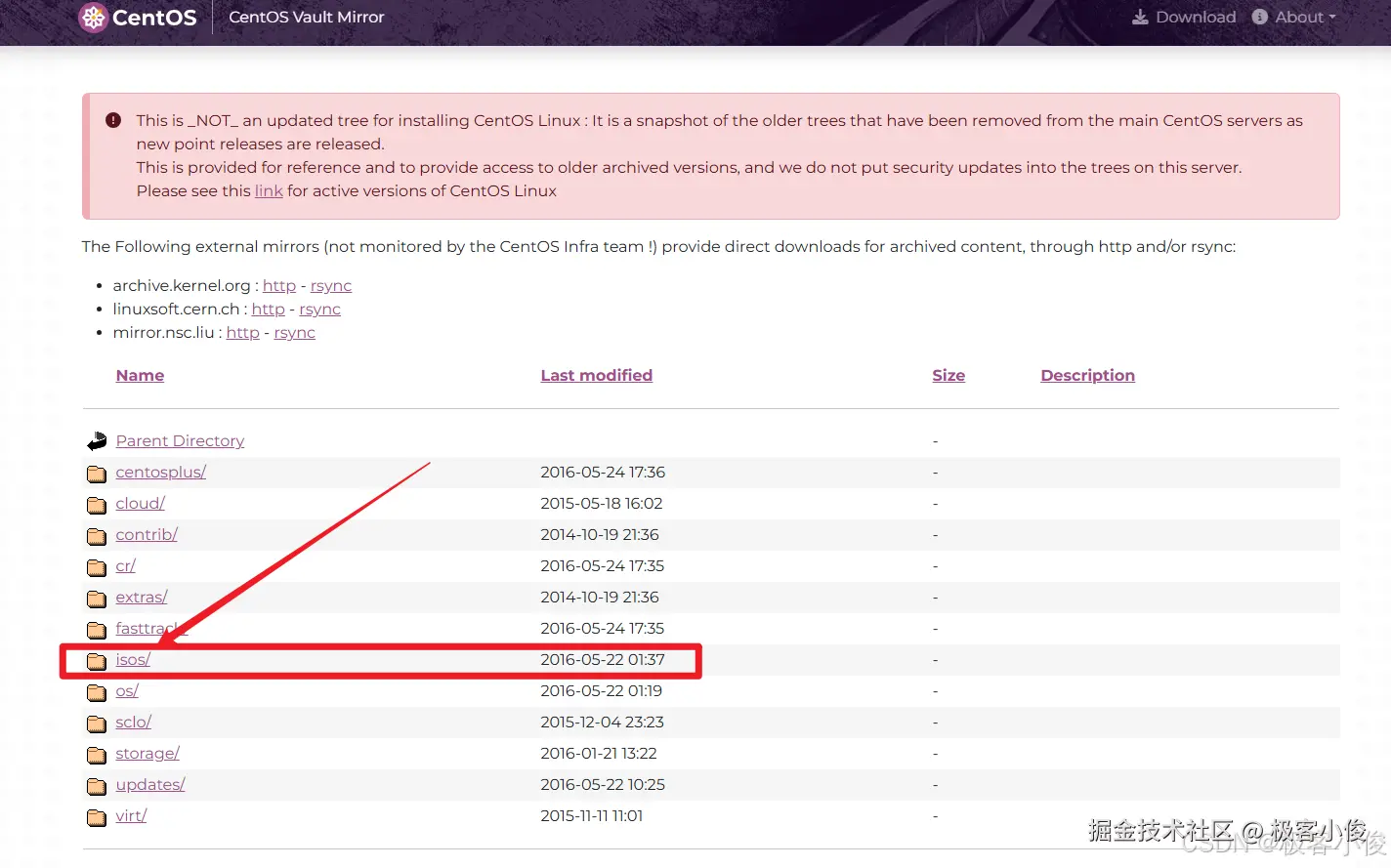1391x868 pixels.
Task: Open the fasttrack/ directory
Action: coord(151,628)
